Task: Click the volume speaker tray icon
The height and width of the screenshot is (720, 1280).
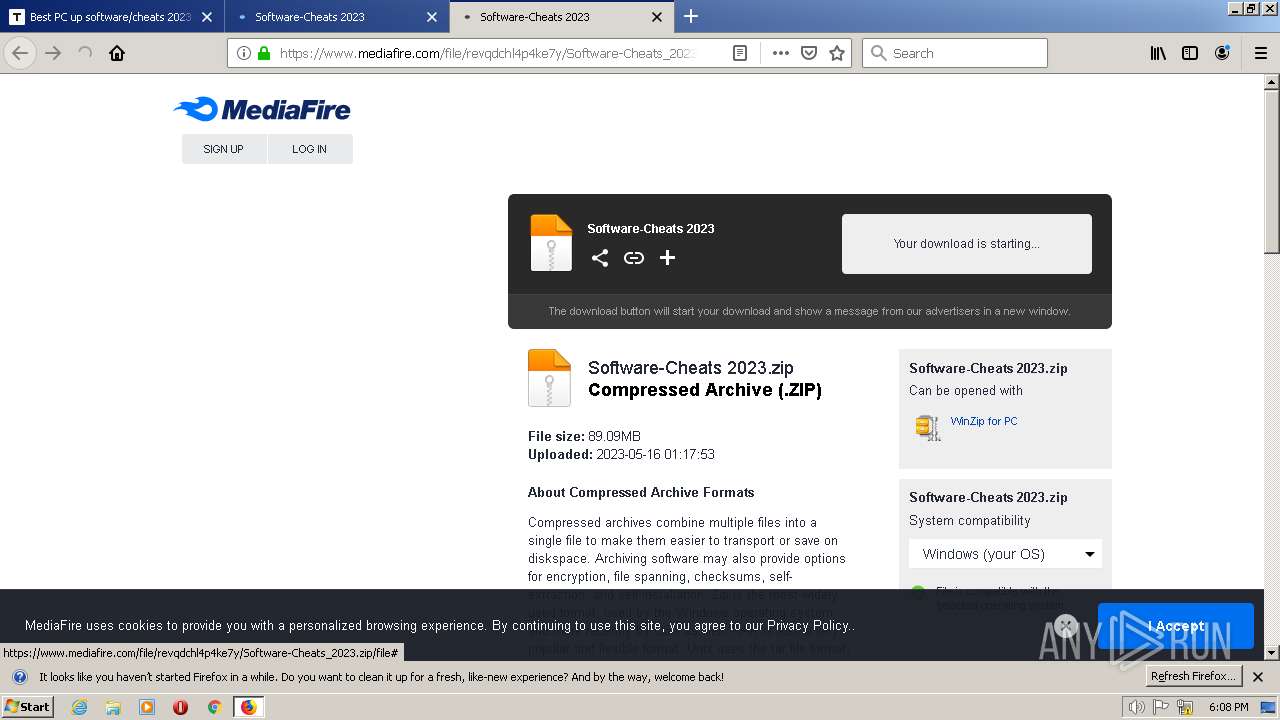Action: tap(1136, 707)
